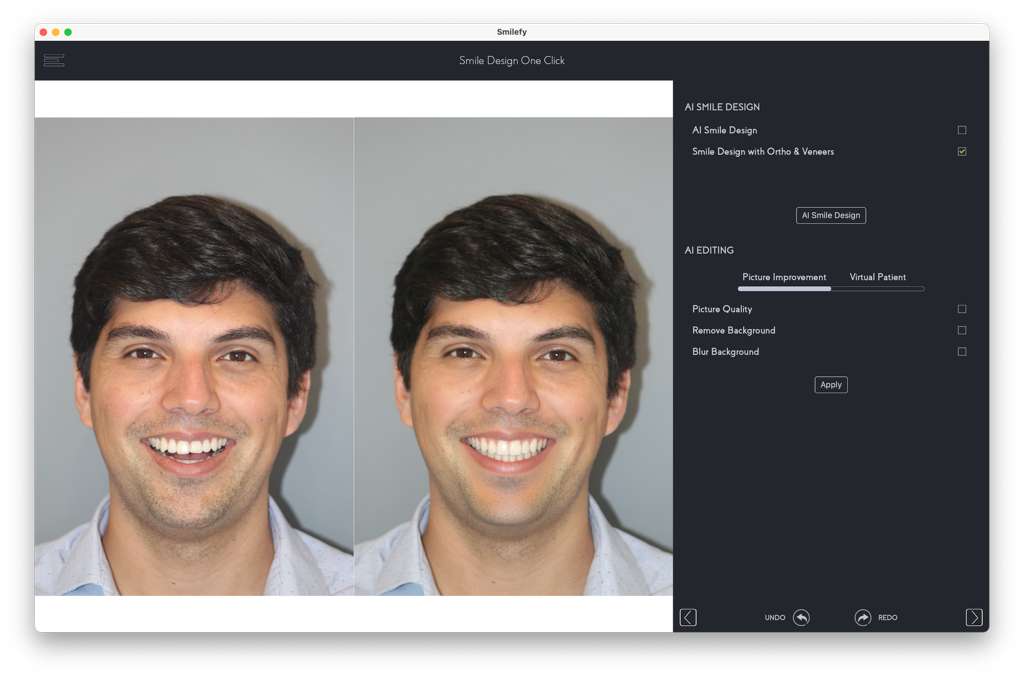Switch to the Virtual Patient tab
Image resolution: width=1024 pixels, height=678 pixels.
(877, 277)
